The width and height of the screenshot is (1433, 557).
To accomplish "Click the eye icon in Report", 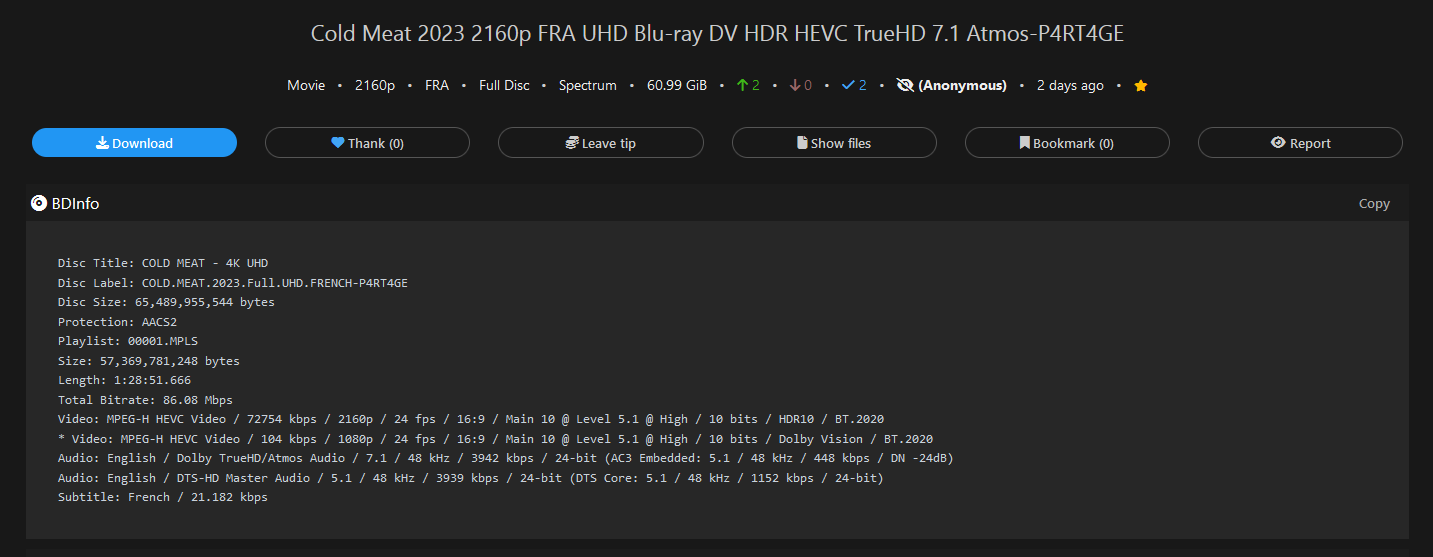I will [1278, 143].
